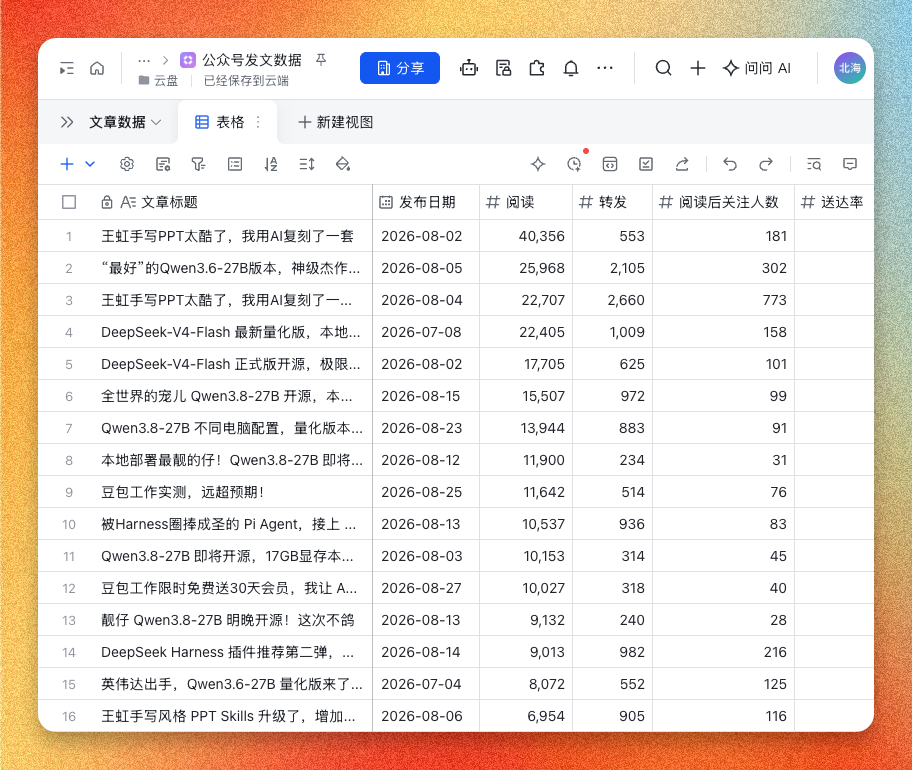Viewport: 912px width, 770px height.
Task: Open the robot automation assistant icon
Action: (x=469, y=68)
